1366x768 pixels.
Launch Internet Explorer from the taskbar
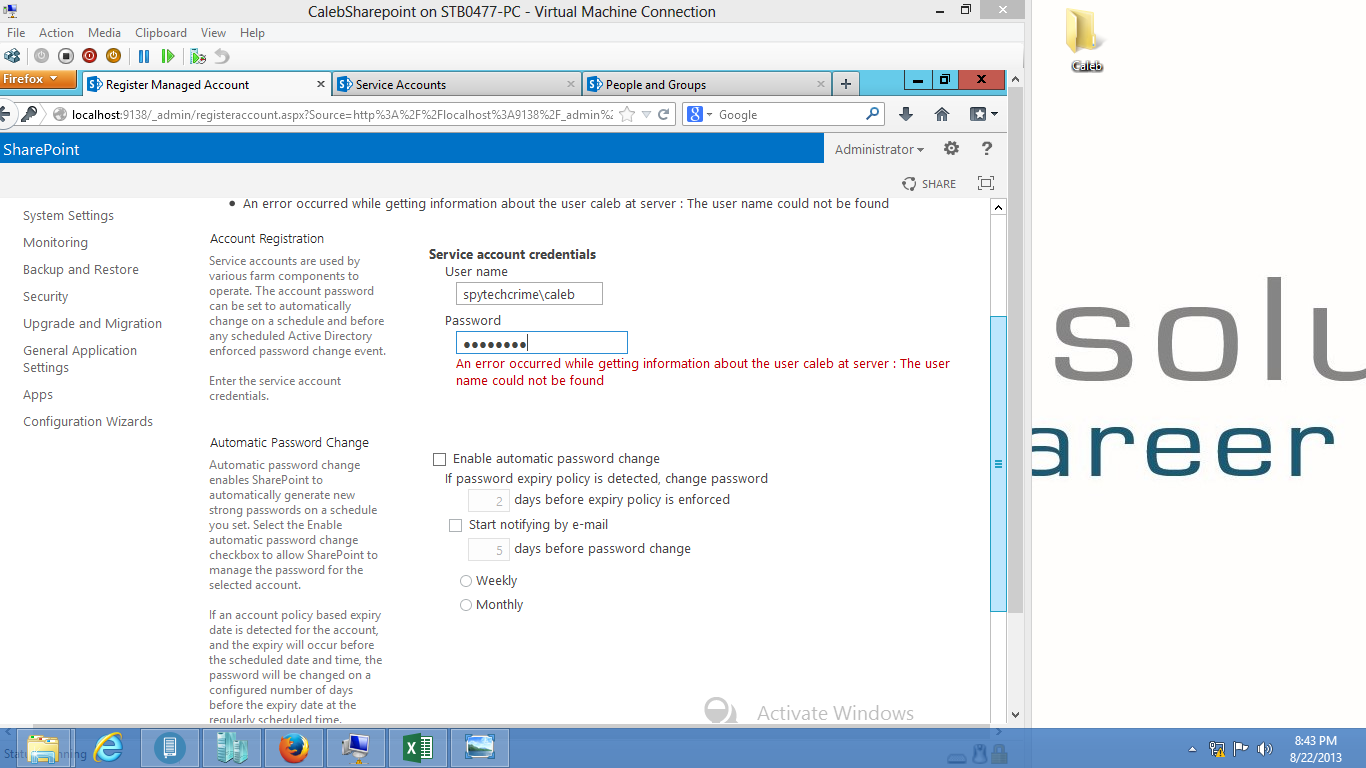pyautogui.click(x=108, y=747)
